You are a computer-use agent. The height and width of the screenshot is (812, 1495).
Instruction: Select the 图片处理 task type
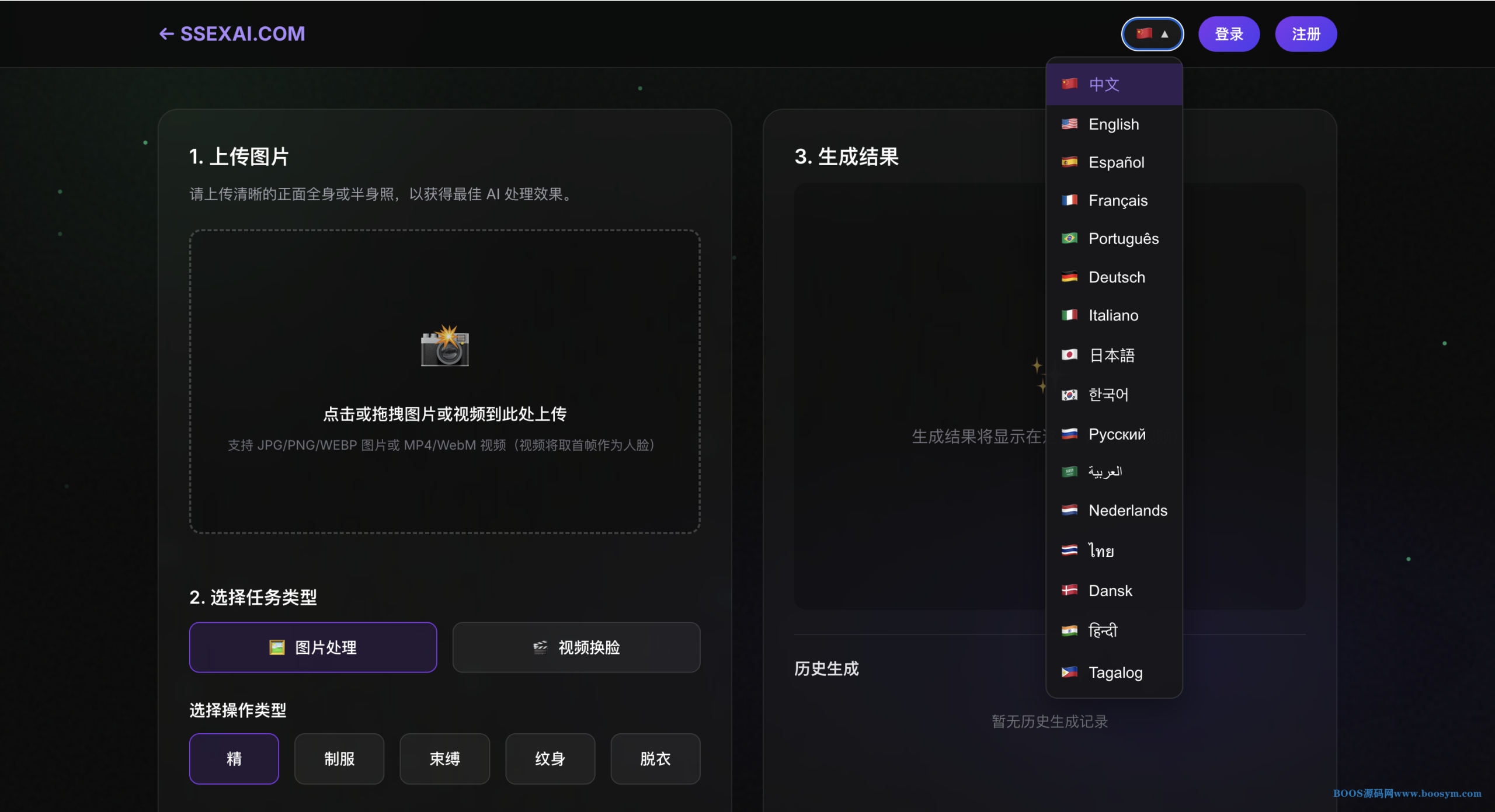point(313,647)
